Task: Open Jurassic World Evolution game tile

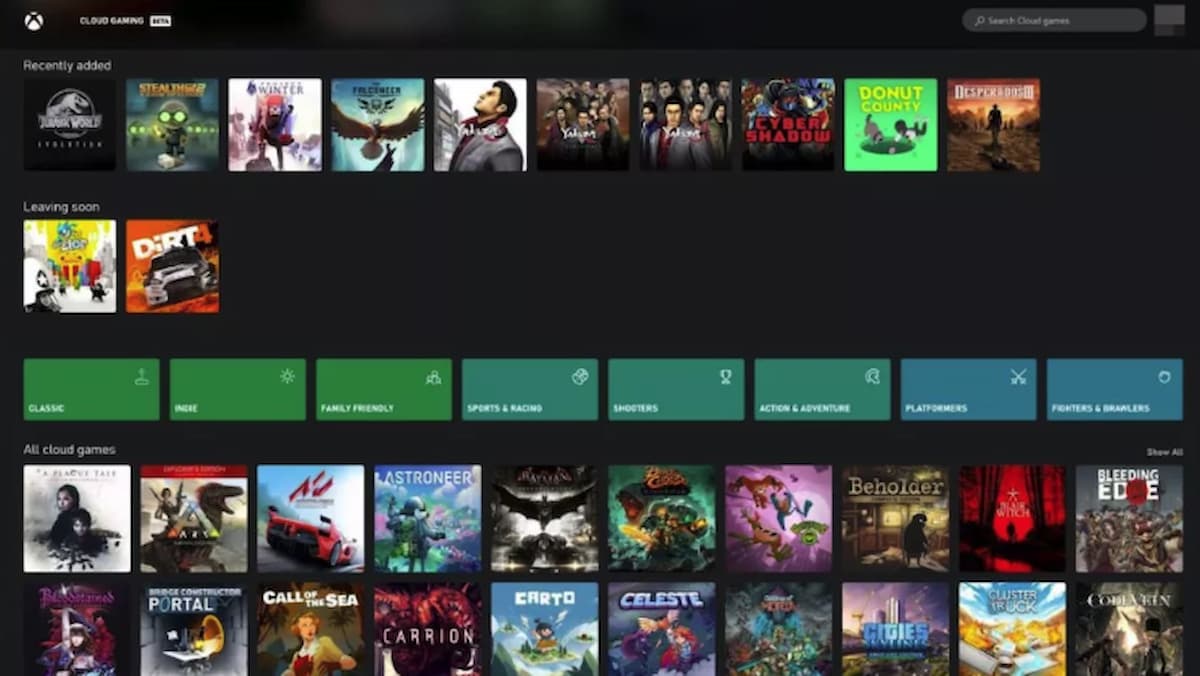Action: (70, 125)
